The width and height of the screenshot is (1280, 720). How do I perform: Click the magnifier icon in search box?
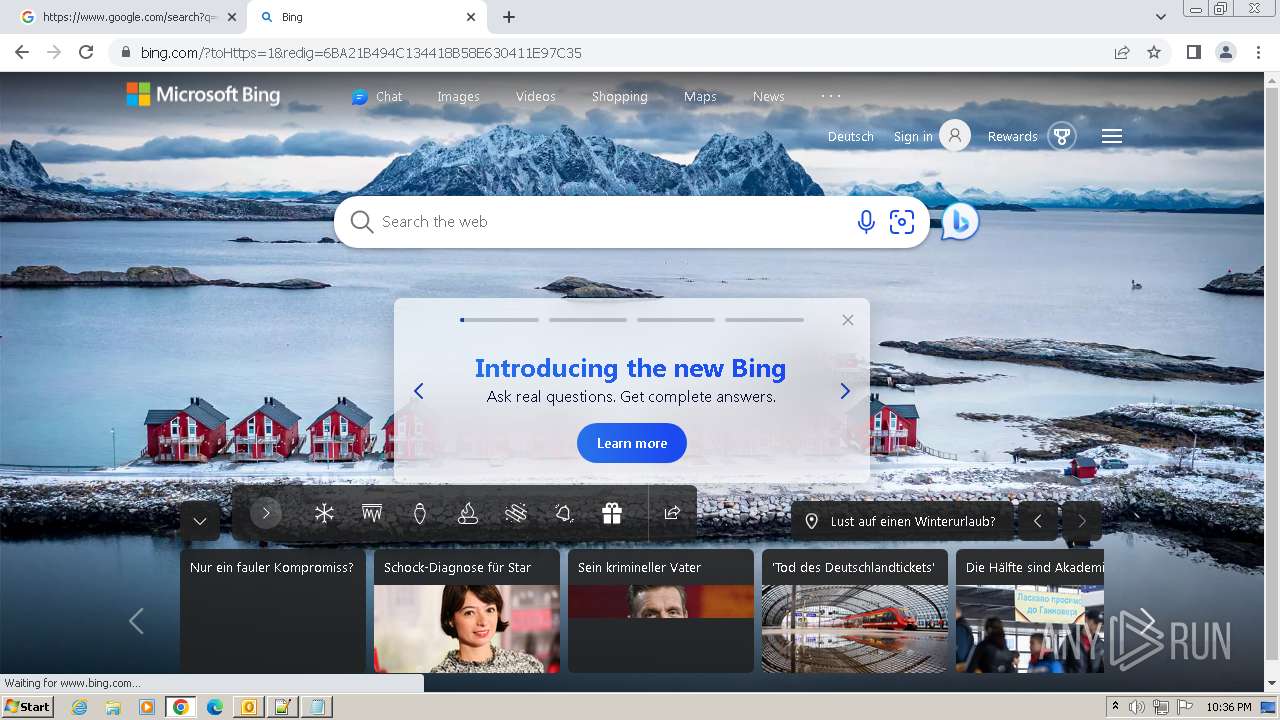(362, 222)
